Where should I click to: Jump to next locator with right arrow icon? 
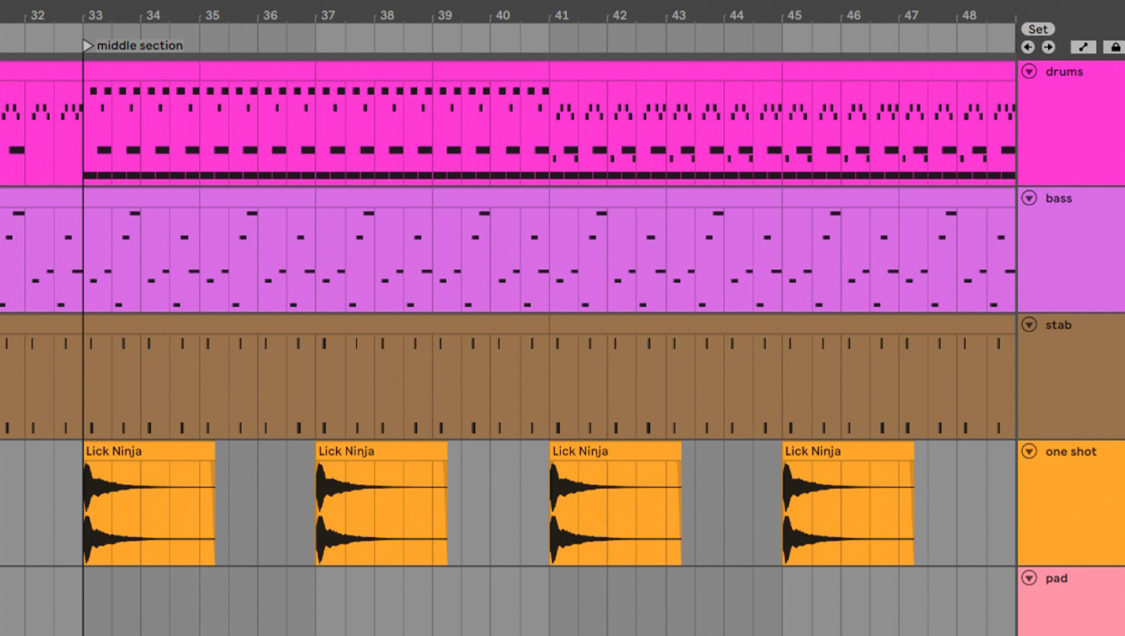[x=1049, y=46]
